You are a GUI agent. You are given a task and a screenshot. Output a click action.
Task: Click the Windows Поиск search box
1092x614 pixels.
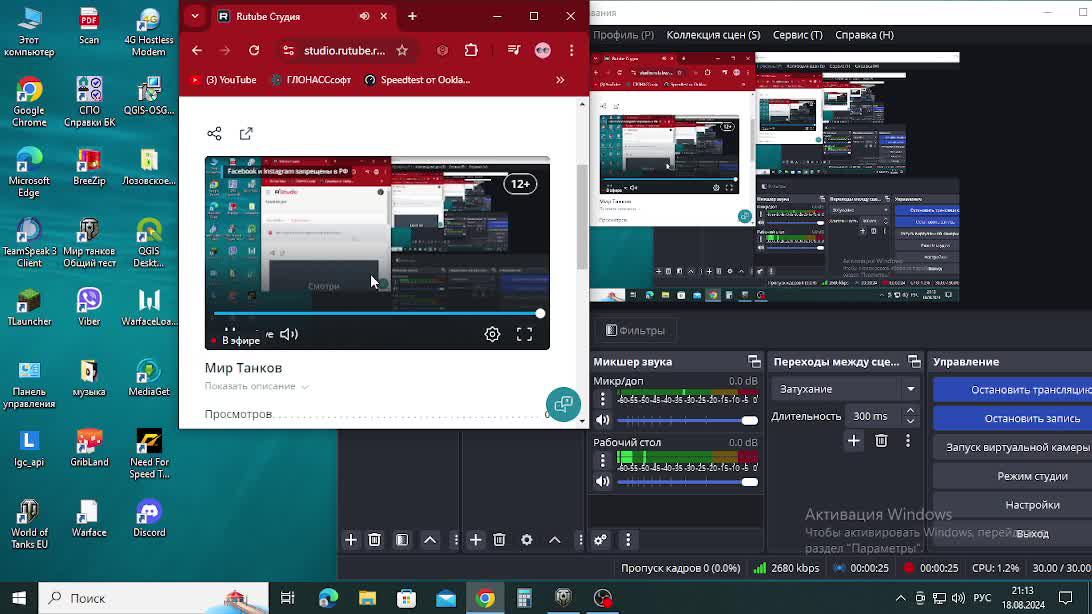[x=153, y=598]
